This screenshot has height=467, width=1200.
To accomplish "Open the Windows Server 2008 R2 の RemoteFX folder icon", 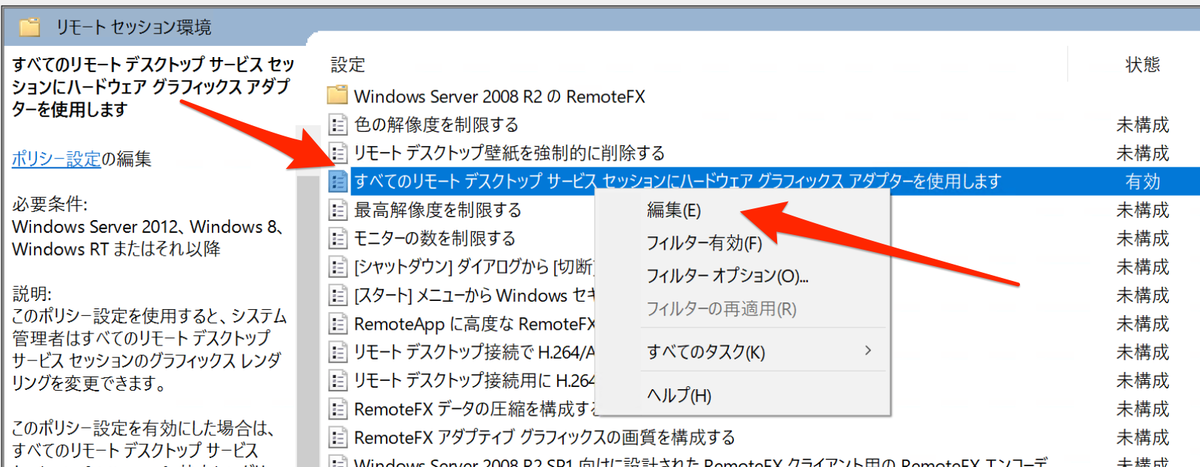I will click(x=337, y=97).
